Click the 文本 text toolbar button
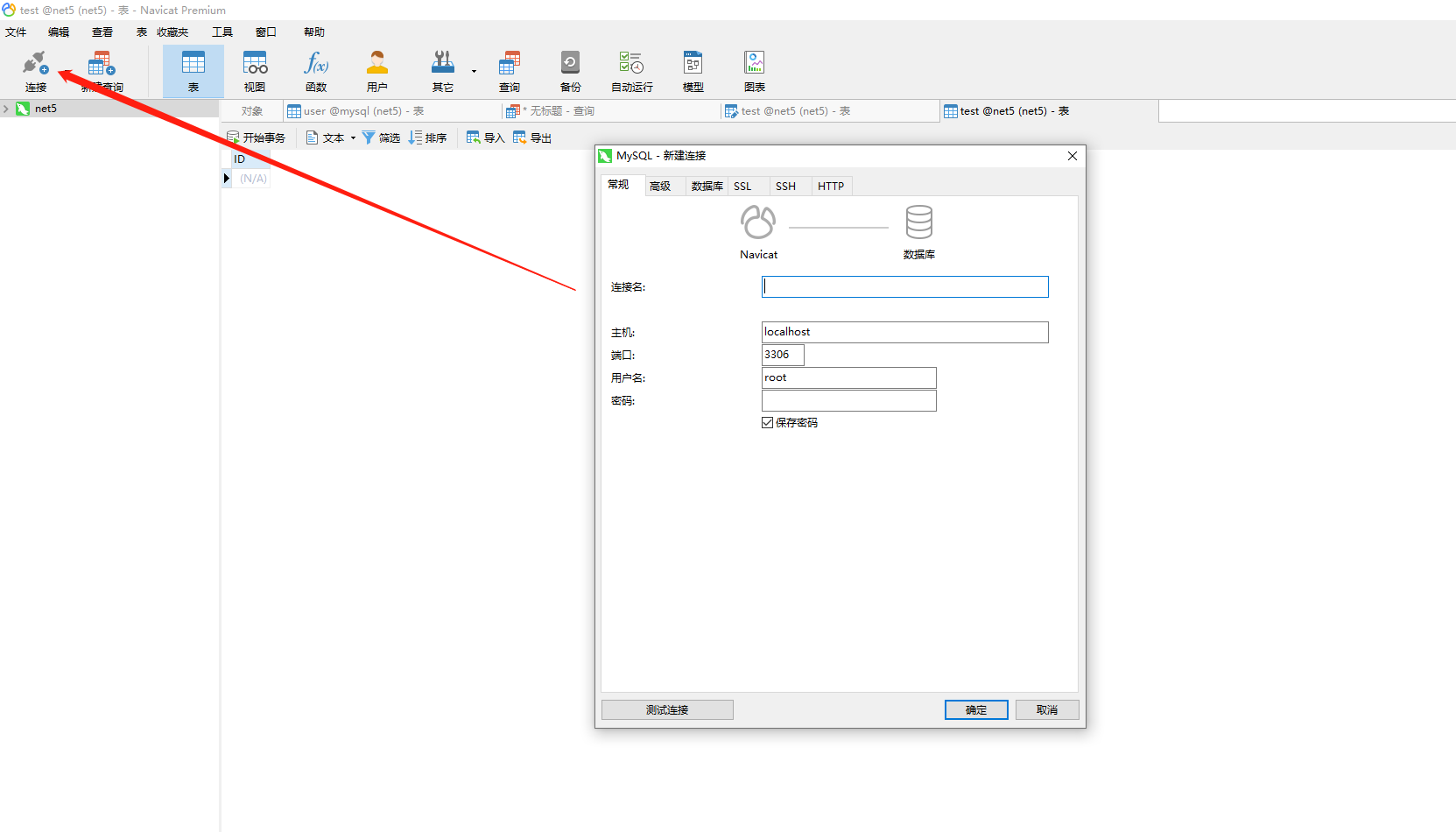This screenshot has width=1456, height=832. pos(326,138)
